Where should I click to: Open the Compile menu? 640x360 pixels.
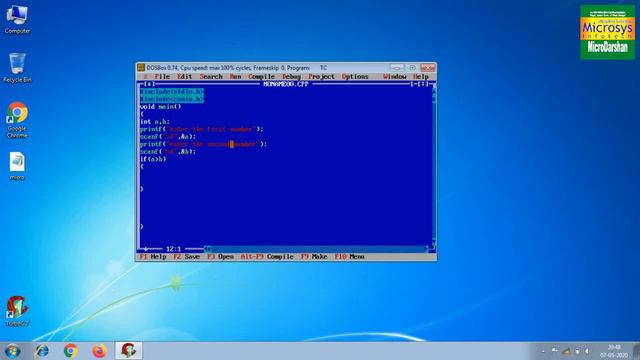tap(261, 76)
